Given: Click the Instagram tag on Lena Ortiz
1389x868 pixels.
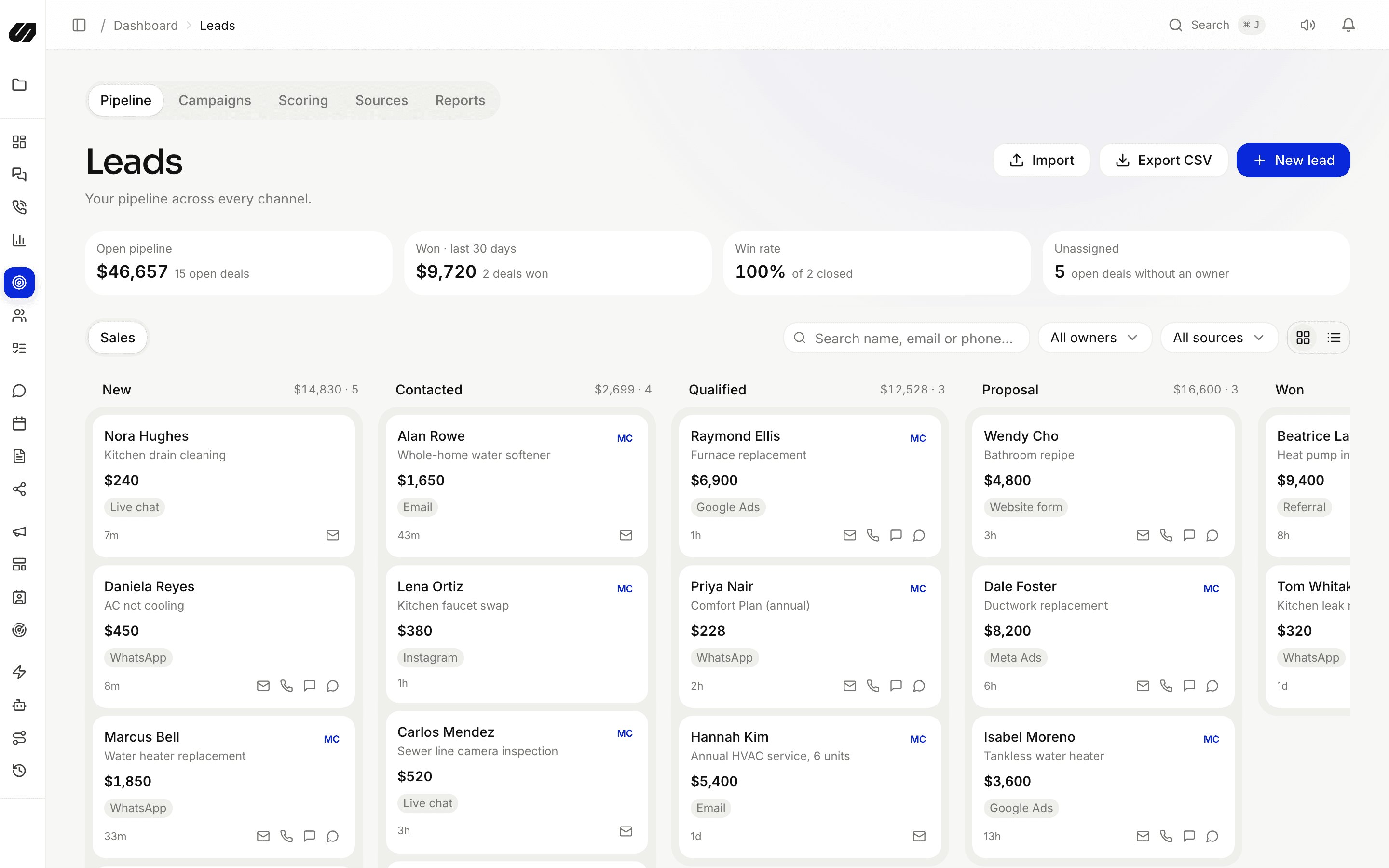Looking at the screenshot, I should 430,657.
